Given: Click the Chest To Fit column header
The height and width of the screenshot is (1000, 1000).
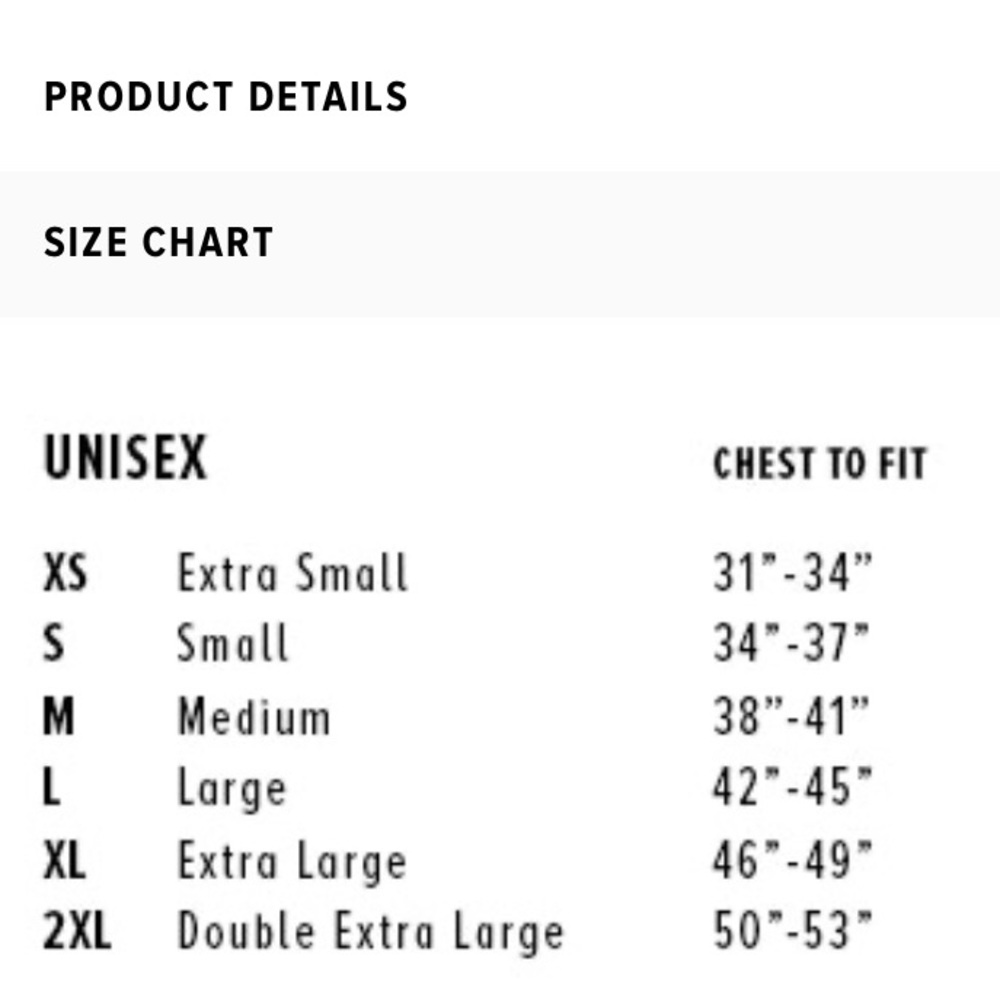Looking at the screenshot, I should [x=820, y=464].
